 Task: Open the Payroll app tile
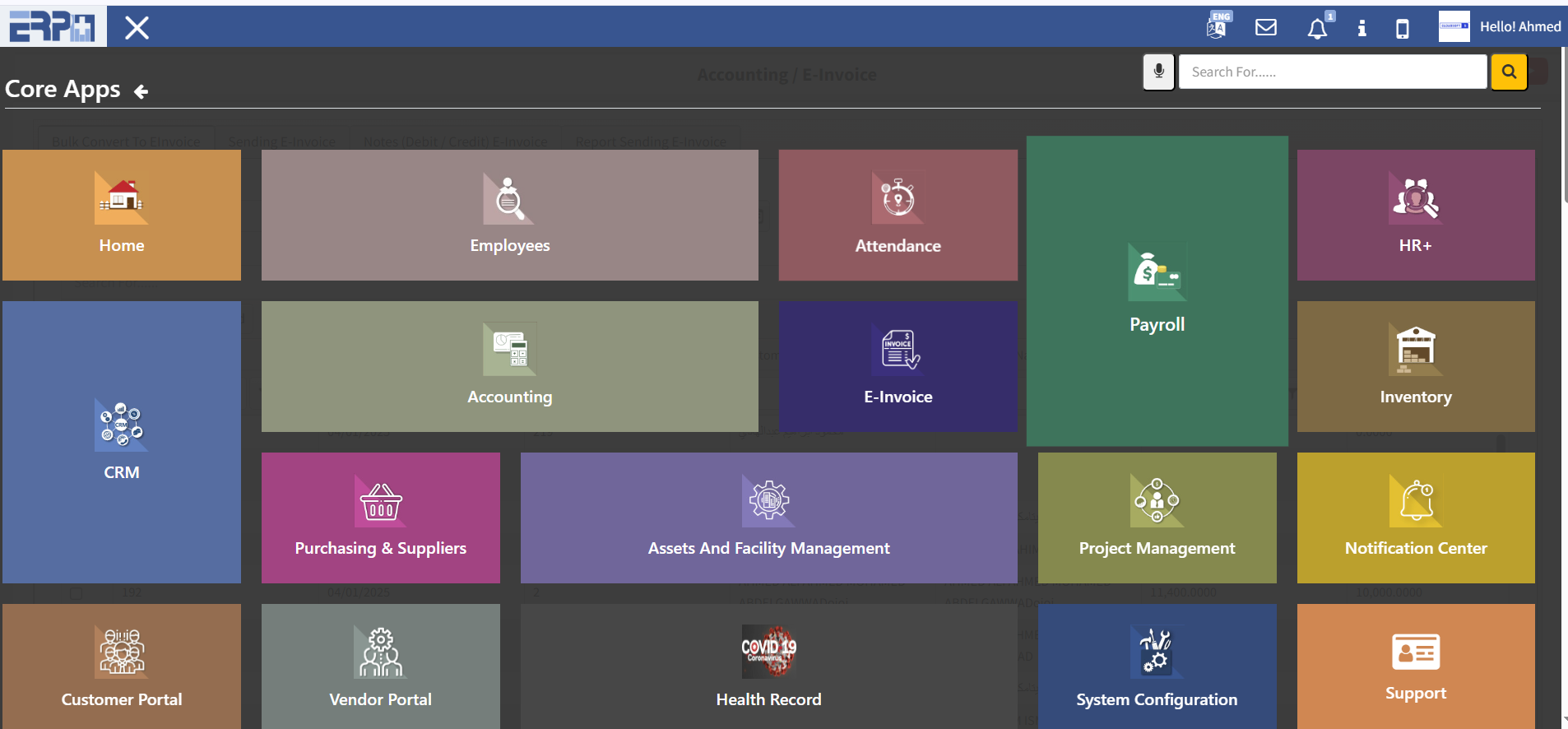(x=1157, y=290)
